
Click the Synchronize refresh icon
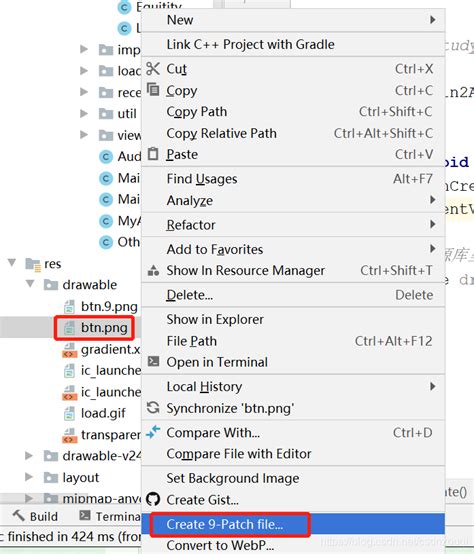tap(153, 407)
